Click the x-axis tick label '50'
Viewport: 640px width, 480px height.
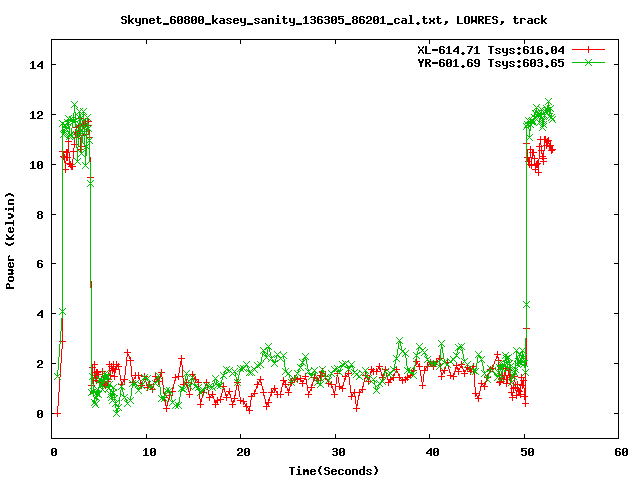pyautogui.click(x=527, y=452)
